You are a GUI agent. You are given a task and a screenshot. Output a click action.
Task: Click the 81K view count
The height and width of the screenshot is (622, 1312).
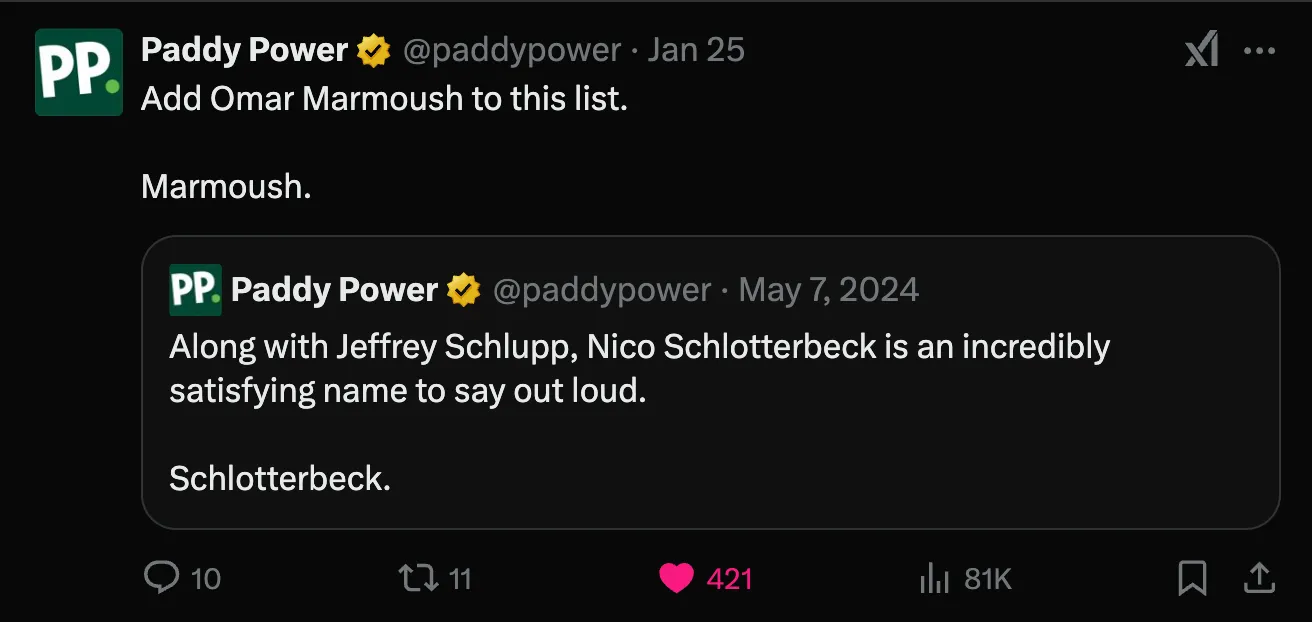pyautogui.click(x=988, y=579)
